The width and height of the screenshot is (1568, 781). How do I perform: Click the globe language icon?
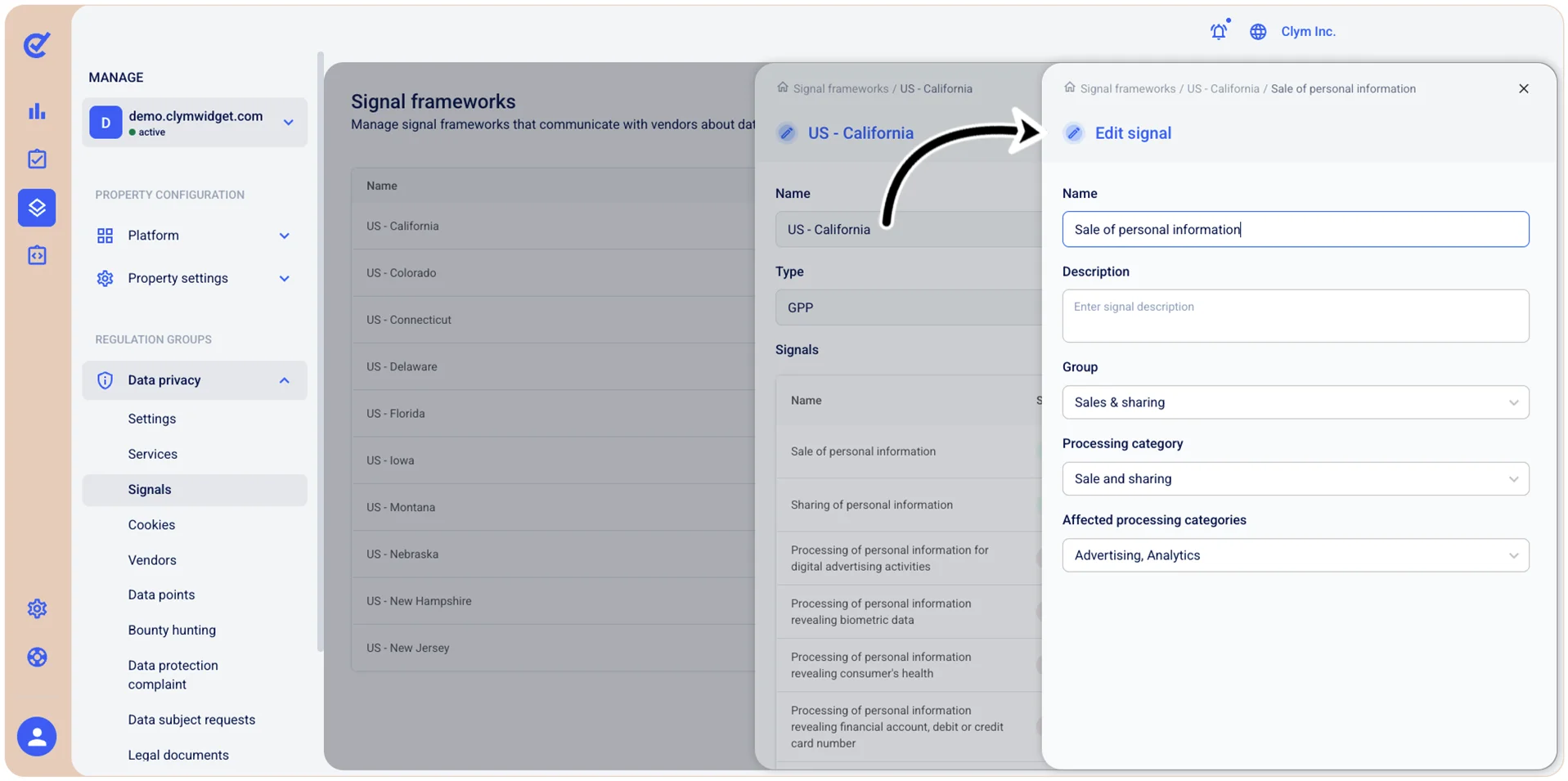pos(1258,32)
